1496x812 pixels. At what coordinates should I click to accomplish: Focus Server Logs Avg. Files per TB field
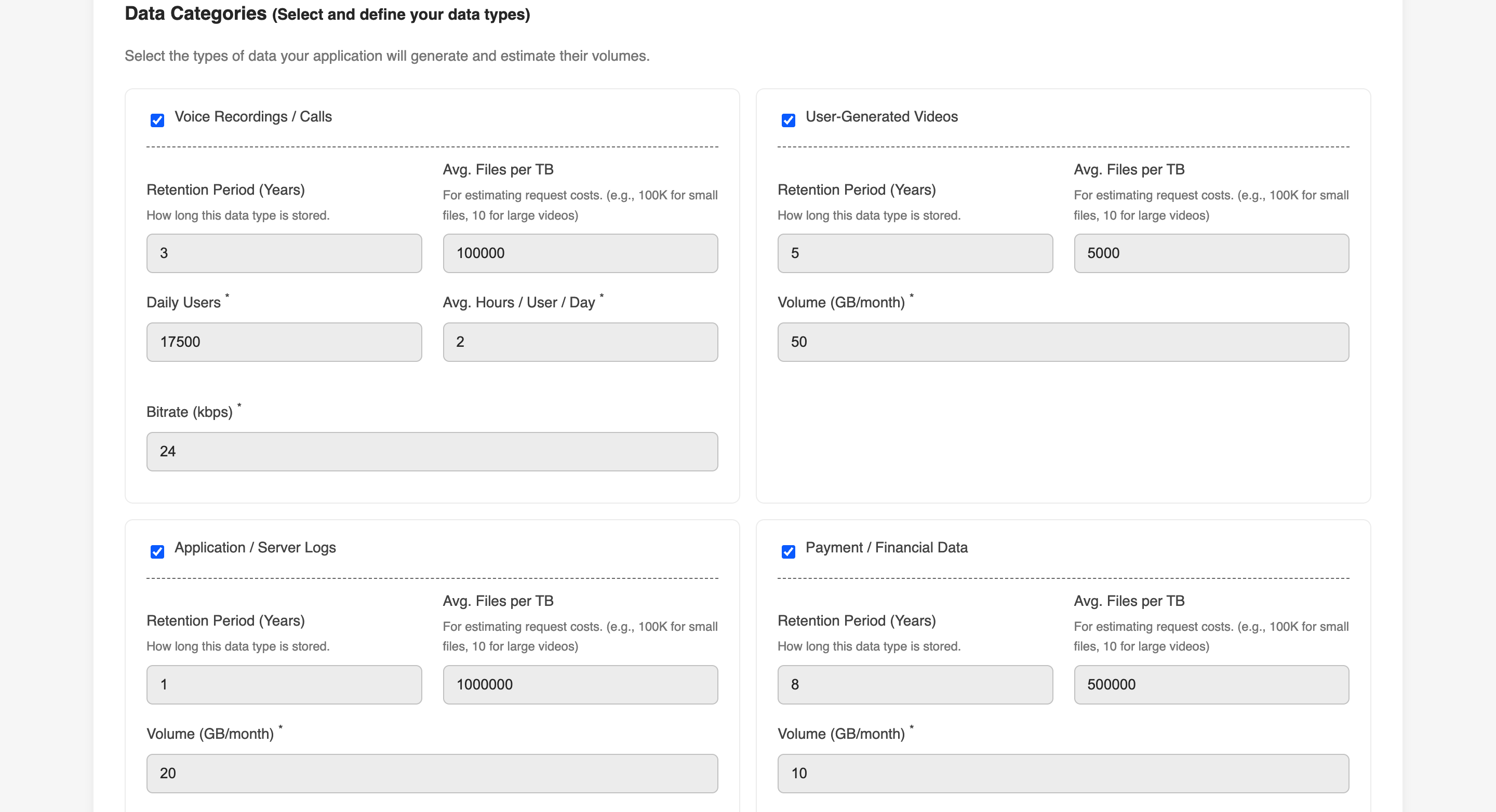point(580,684)
